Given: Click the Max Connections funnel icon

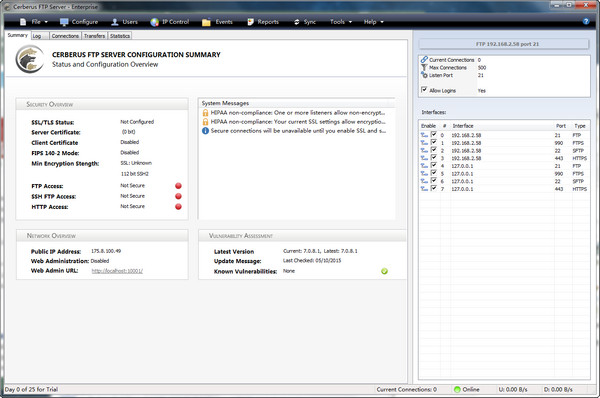Looking at the screenshot, I should tap(424, 67).
